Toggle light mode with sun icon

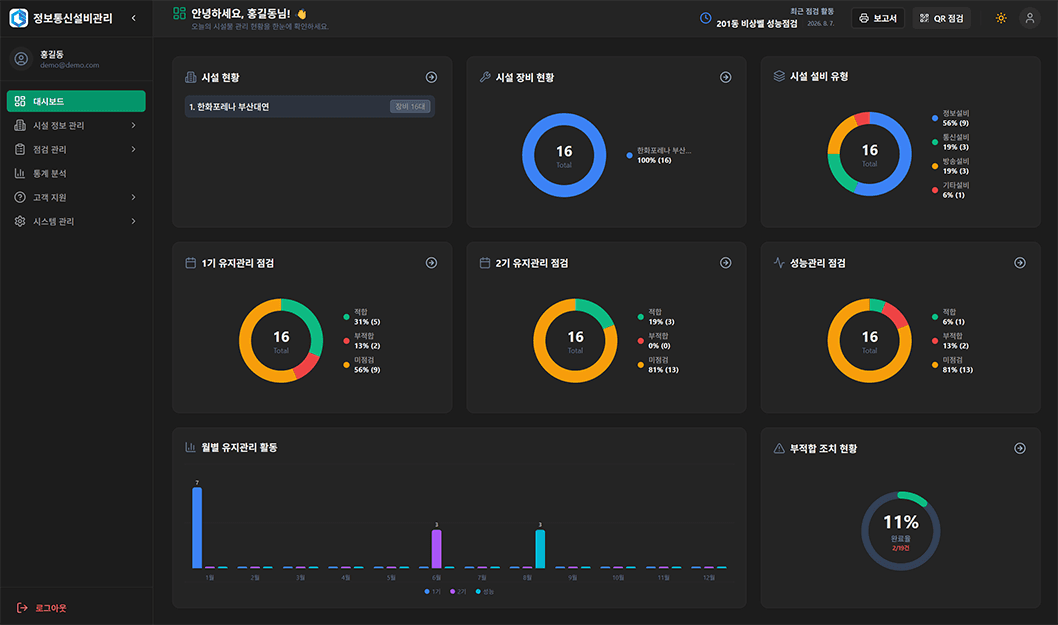(x=1001, y=18)
